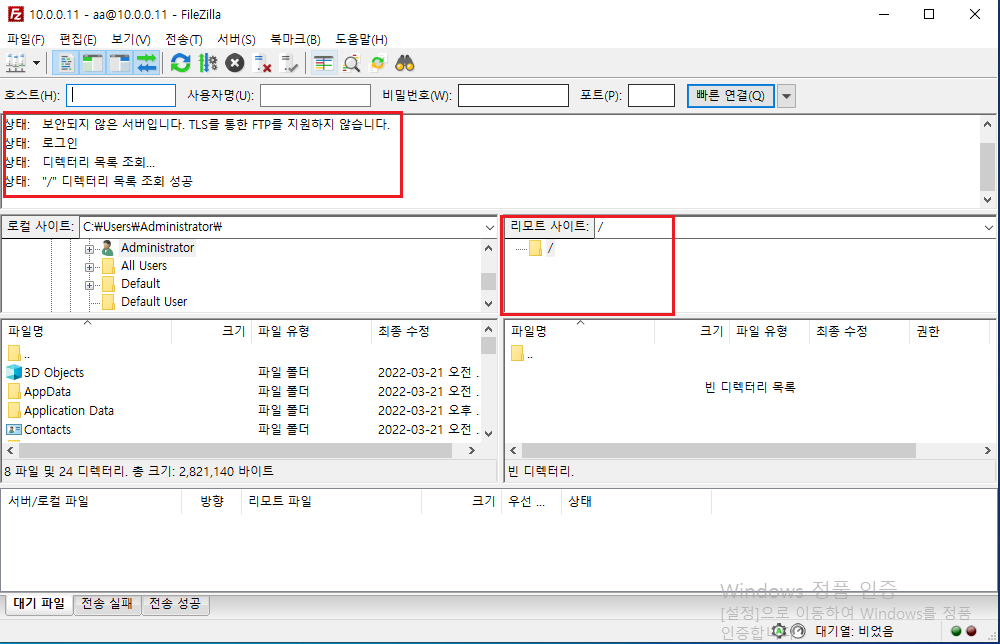1000x644 pixels.
Task: Select Administrator folder in local tree
Action: coord(157,248)
